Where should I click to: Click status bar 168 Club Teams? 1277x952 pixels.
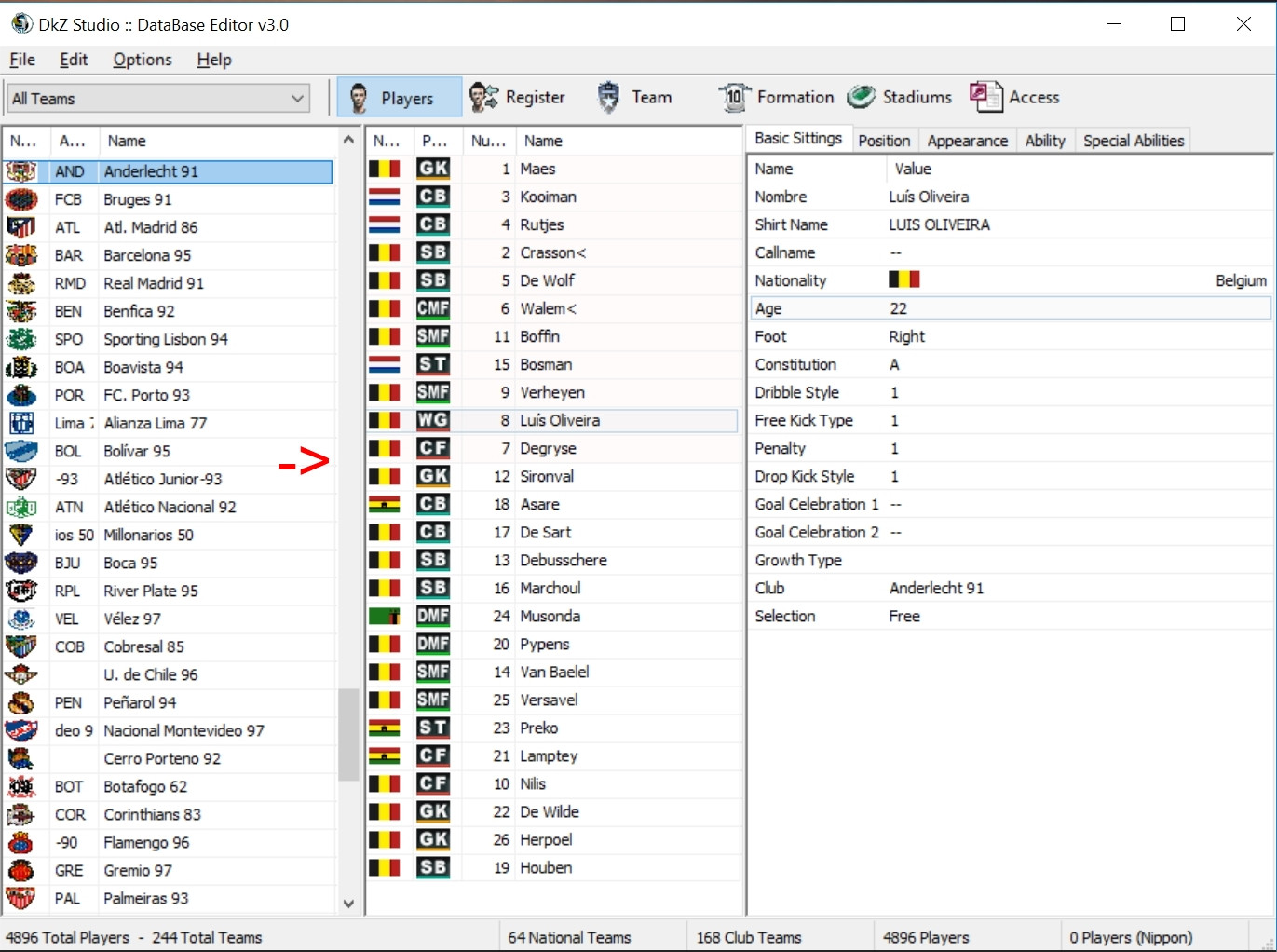pyautogui.click(x=749, y=937)
